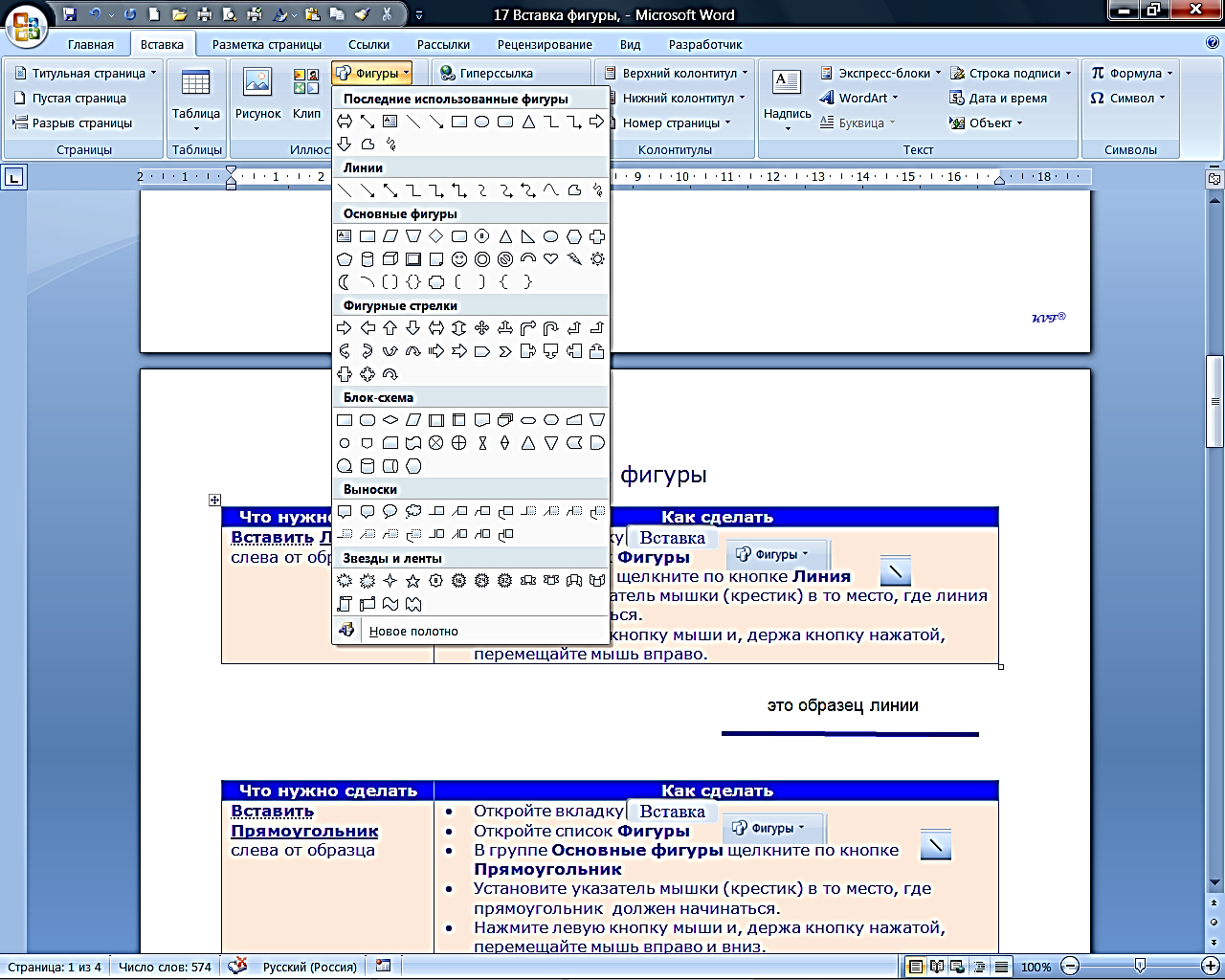Switch to Print Layout view
Screen dimensions: 1225x980
coord(916,967)
